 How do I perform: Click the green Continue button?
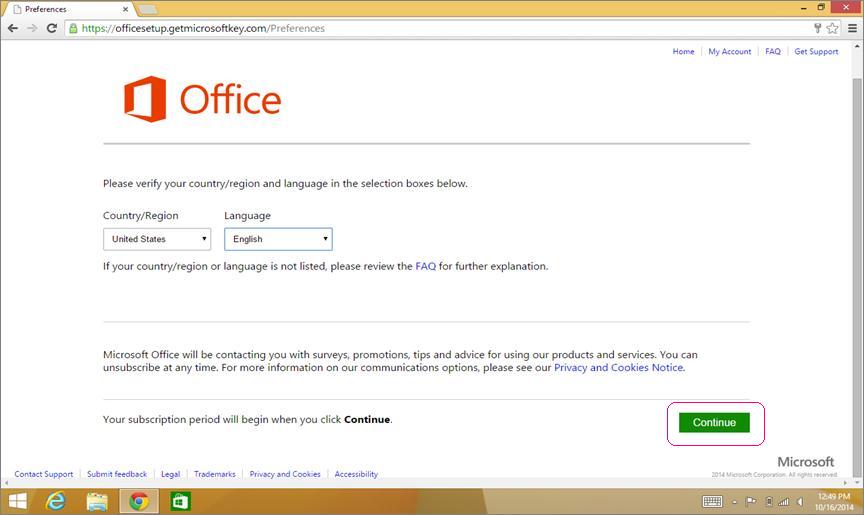[714, 422]
